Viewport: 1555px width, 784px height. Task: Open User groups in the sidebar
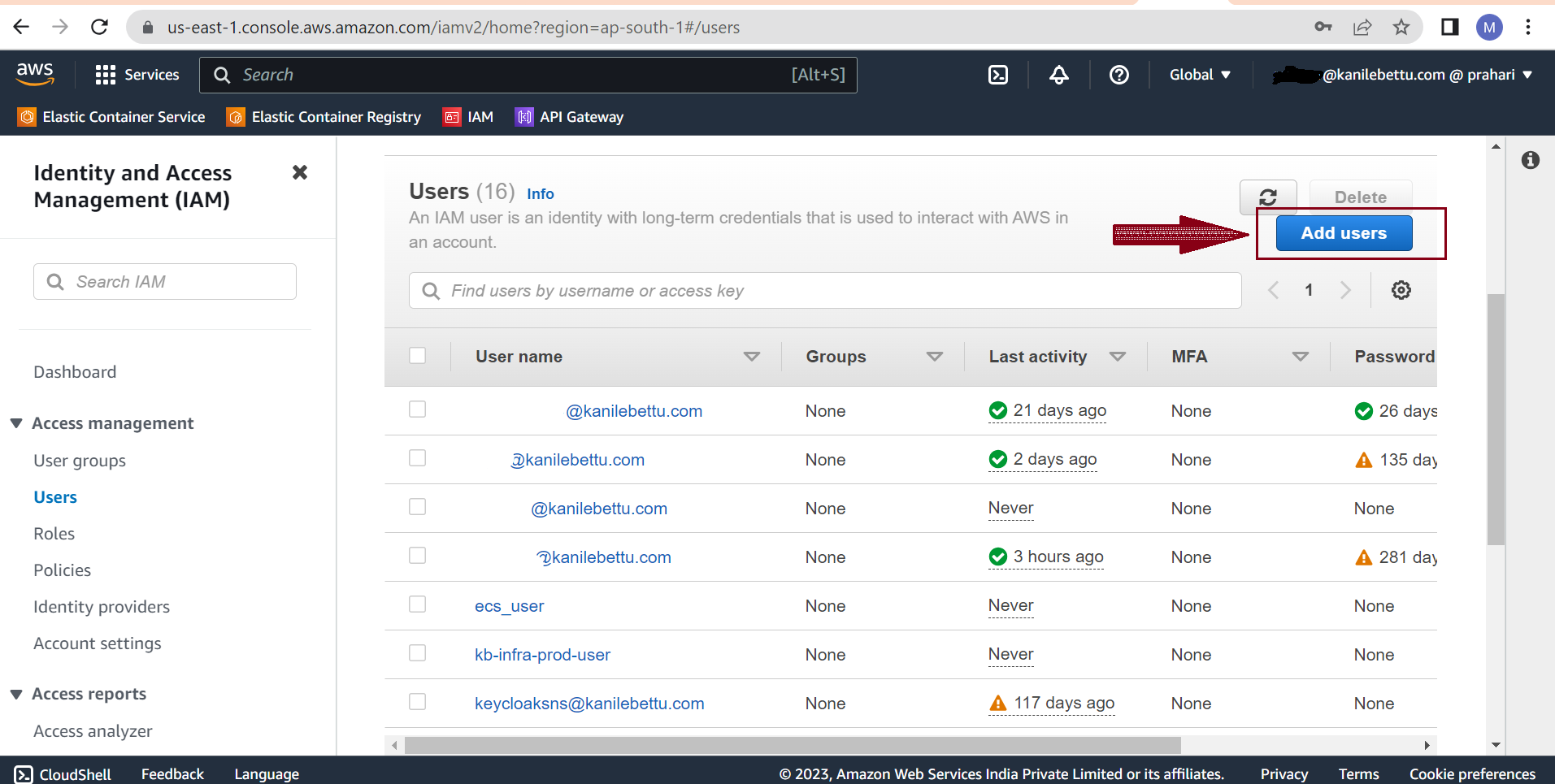coord(80,461)
